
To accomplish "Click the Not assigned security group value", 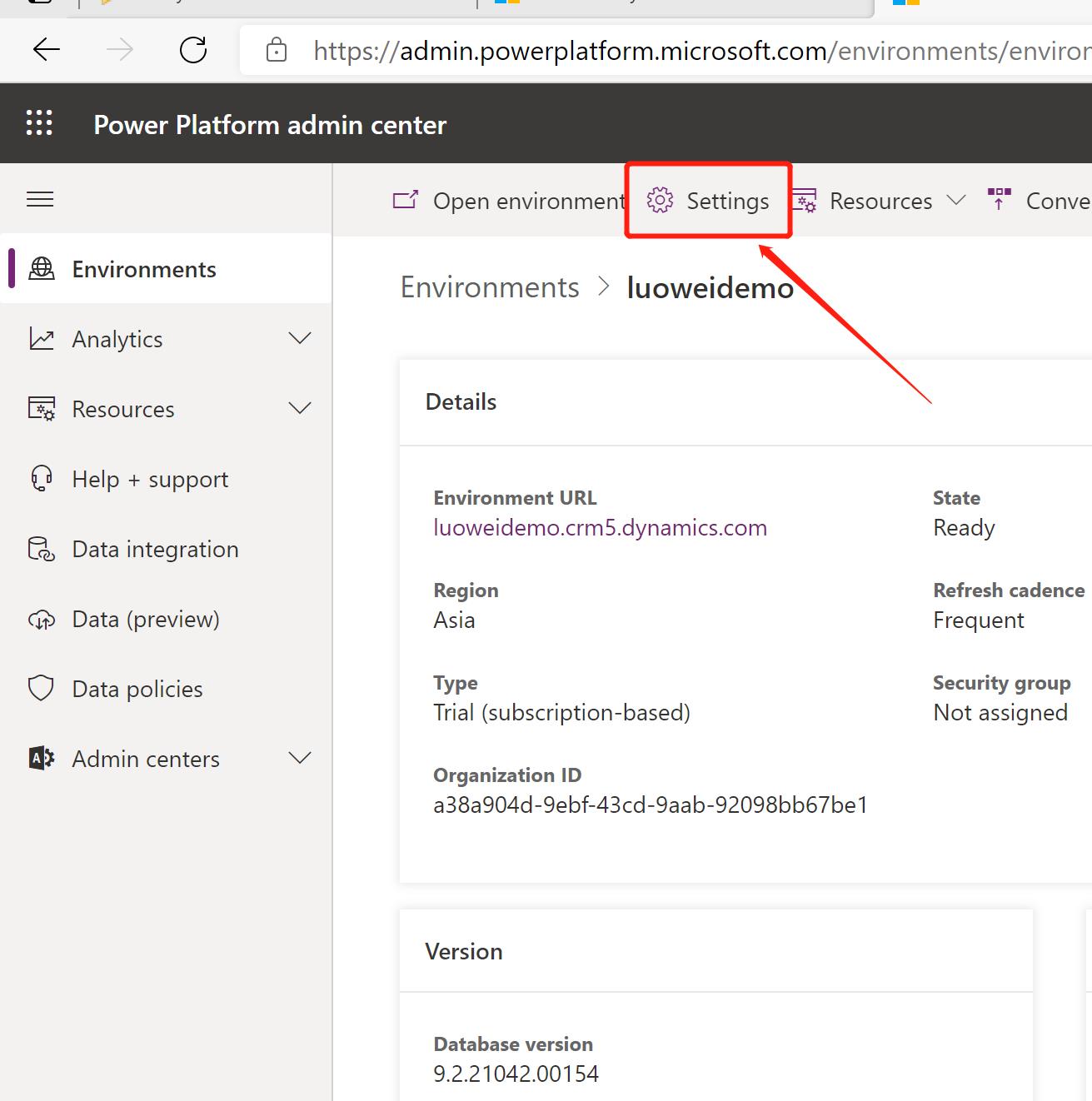I will [x=1000, y=713].
